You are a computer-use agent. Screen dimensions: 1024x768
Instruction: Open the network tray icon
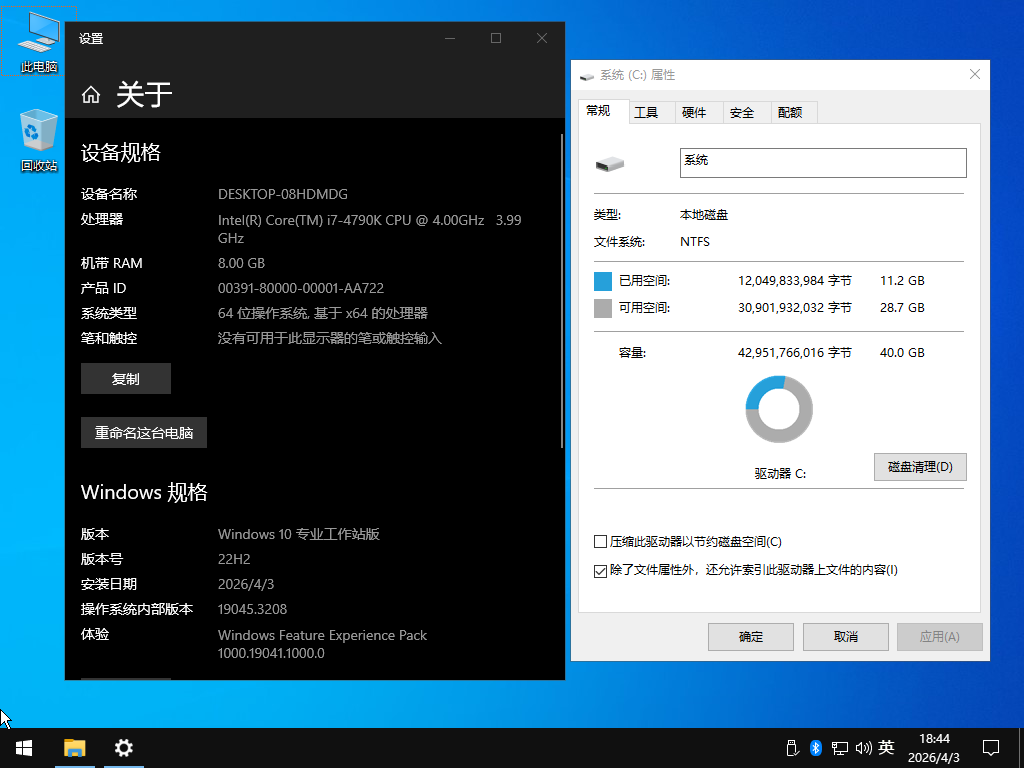click(839, 748)
